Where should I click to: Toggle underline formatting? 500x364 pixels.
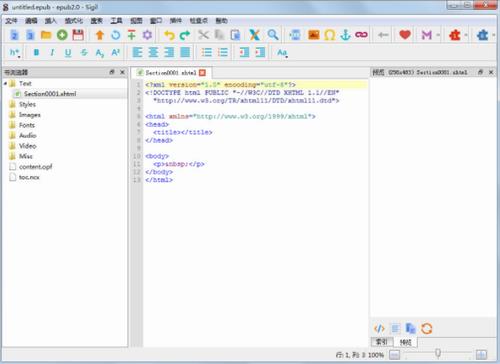tap(68, 53)
